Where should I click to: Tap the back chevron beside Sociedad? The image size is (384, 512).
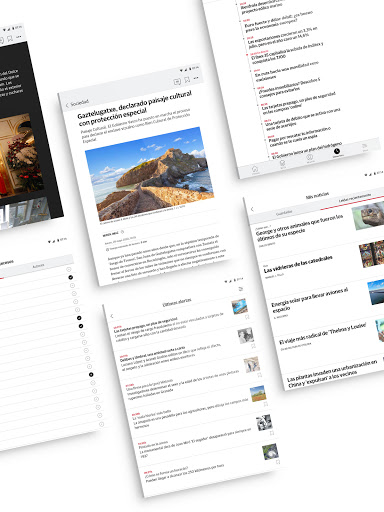[67, 105]
